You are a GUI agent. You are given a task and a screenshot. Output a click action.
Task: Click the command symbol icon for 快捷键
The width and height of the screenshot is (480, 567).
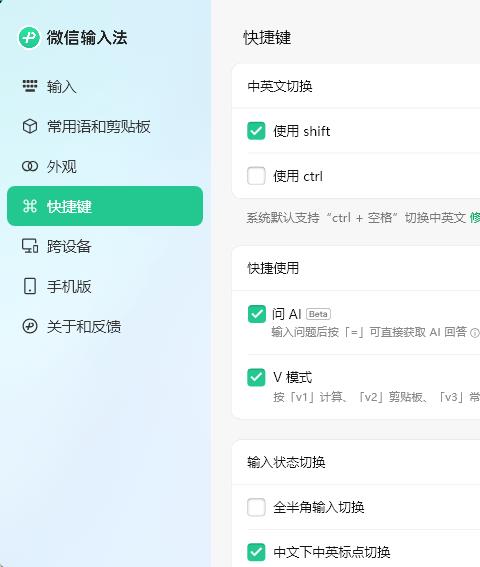pos(30,206)
